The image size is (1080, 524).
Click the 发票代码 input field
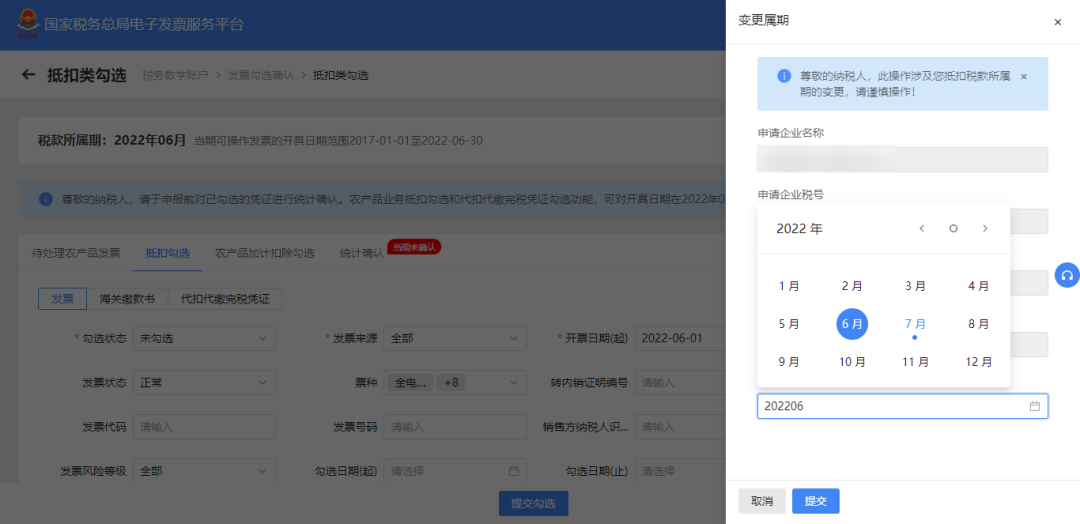pyautogui.click(x=204, y=427)
